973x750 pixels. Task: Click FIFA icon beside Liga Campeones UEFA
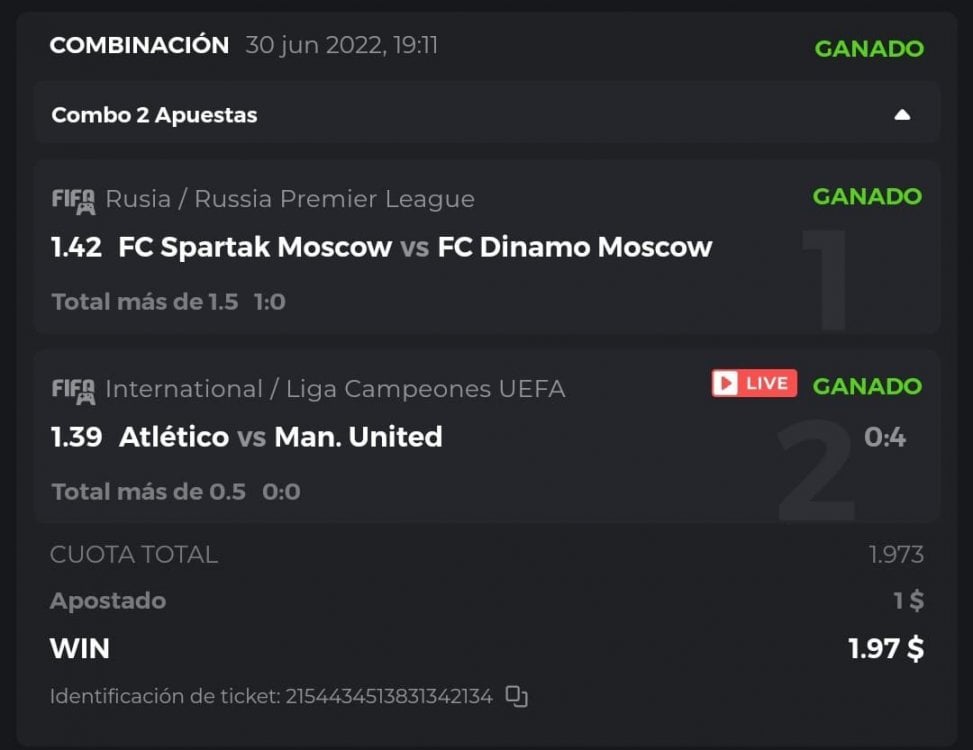point(73,389)
